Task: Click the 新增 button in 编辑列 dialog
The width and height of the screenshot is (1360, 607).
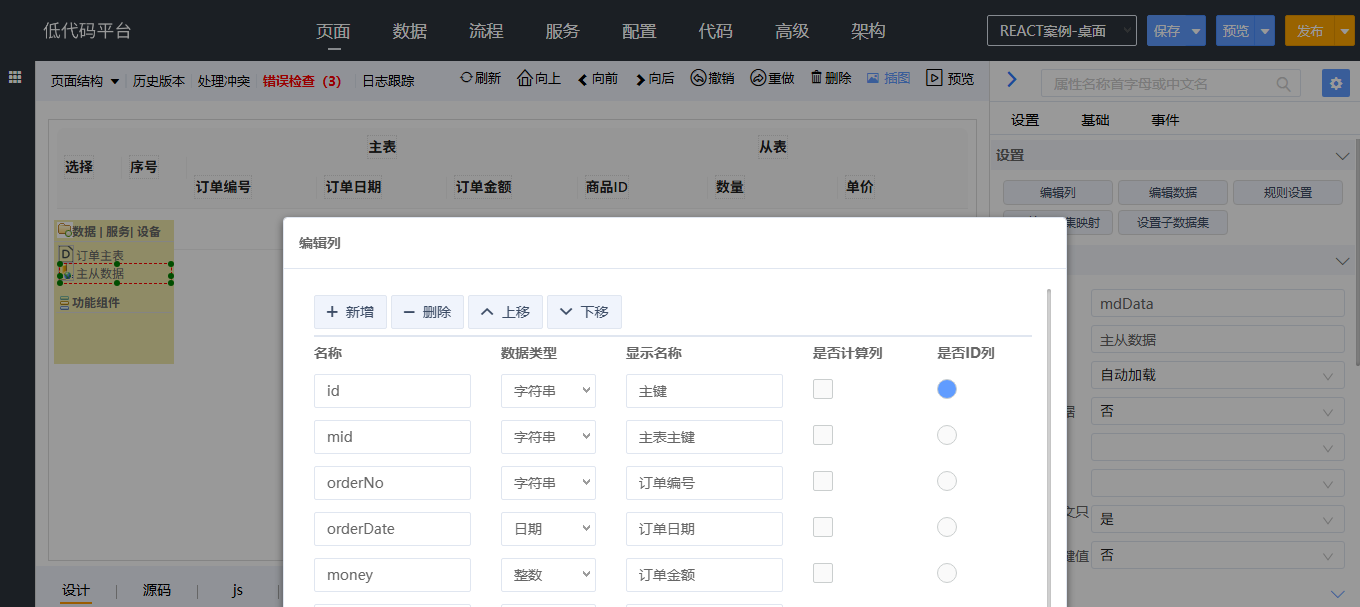Action: coord(350,312)
